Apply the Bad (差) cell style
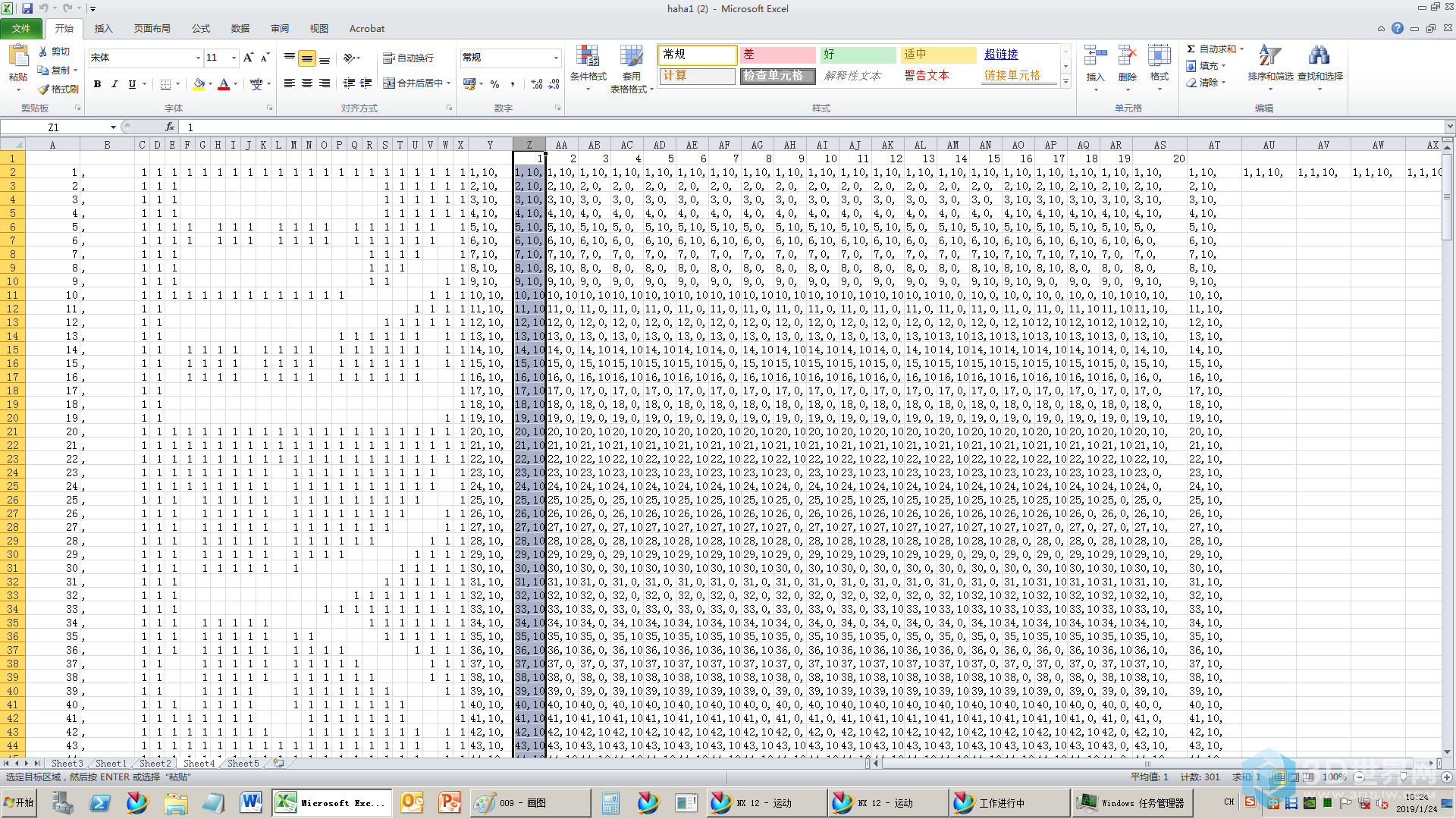 coord(777,55)
